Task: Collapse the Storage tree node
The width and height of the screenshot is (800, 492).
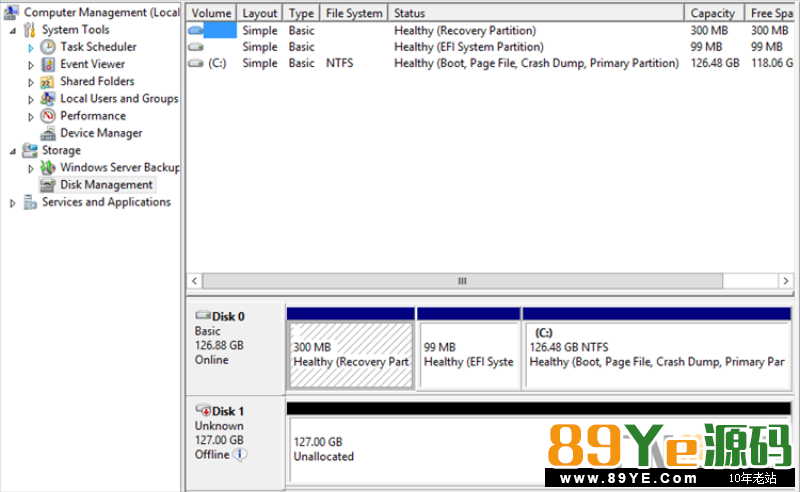Action: pos(13,152)
